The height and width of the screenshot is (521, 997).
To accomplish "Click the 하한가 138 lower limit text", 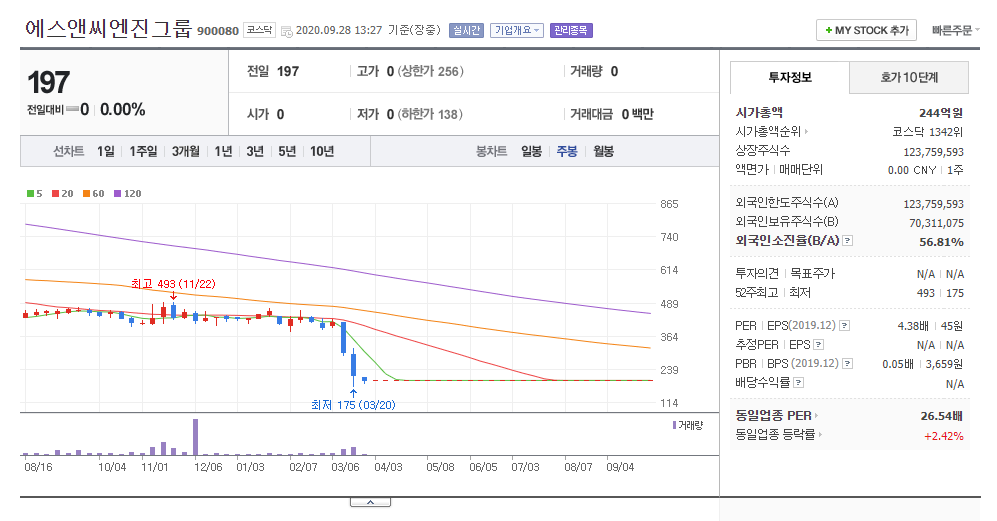I will tap(430, 114).
